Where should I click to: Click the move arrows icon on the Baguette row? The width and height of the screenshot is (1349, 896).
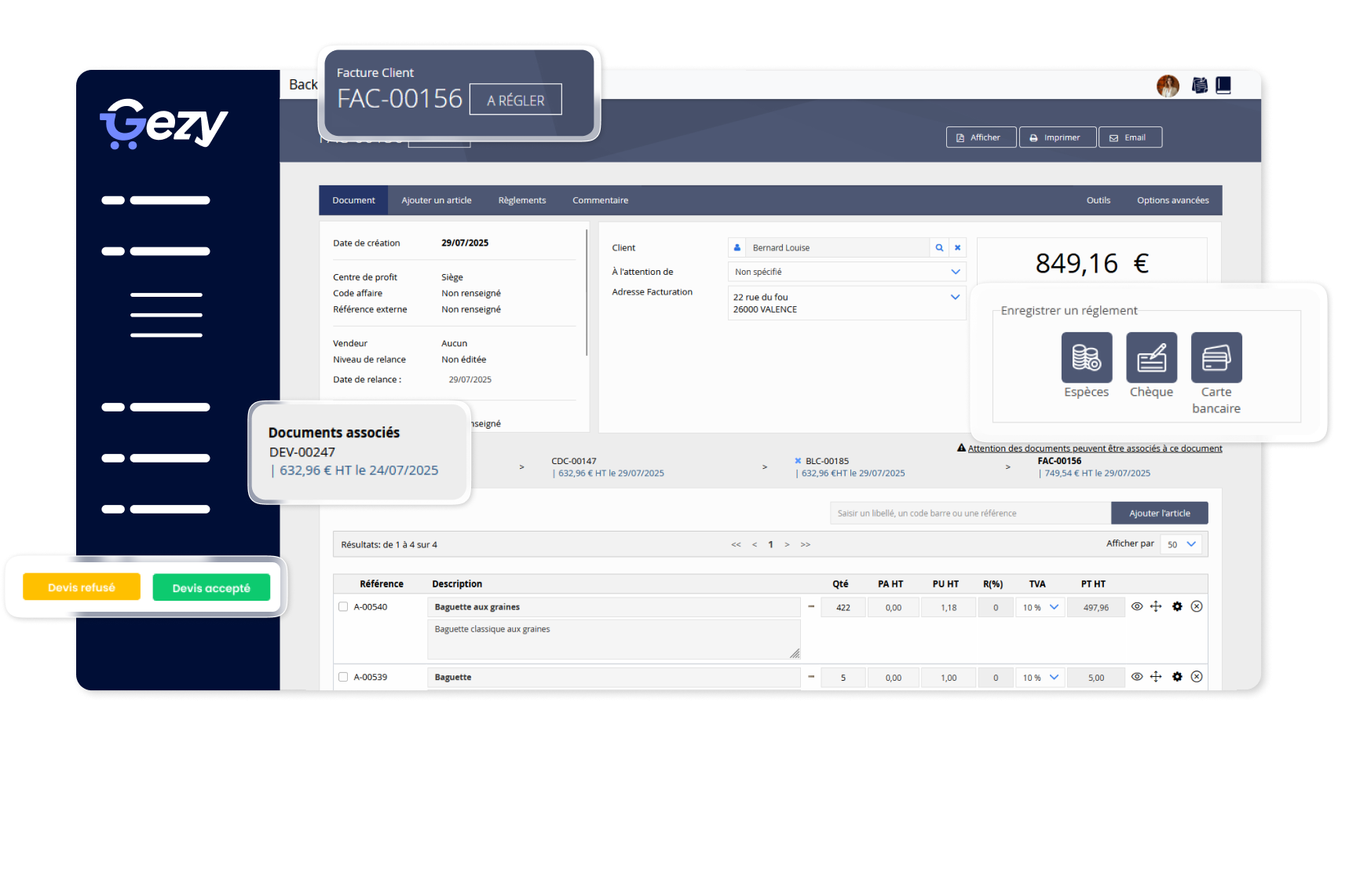coord(1156,676)
